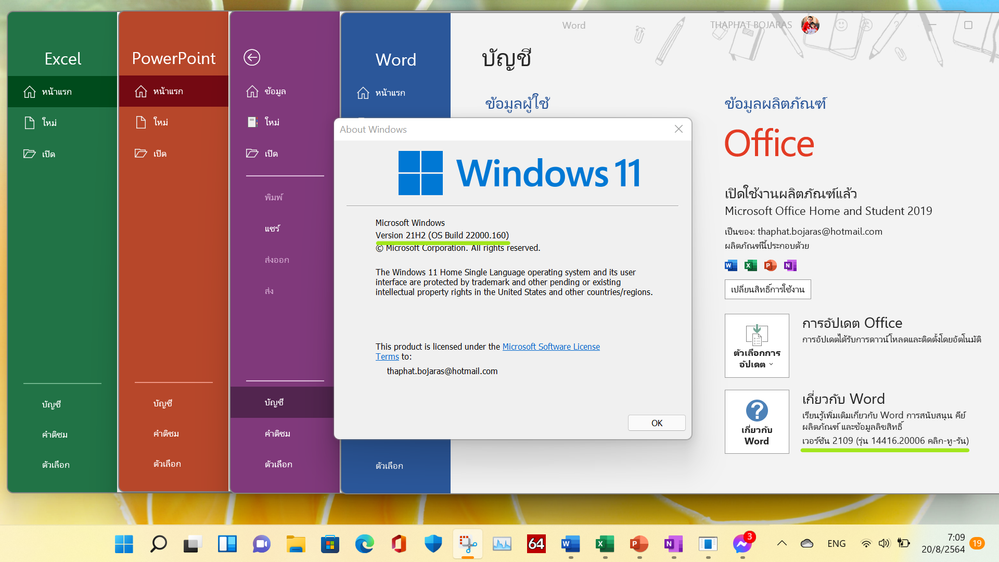Switch to the About Windows taskbar window

[708, 544]
